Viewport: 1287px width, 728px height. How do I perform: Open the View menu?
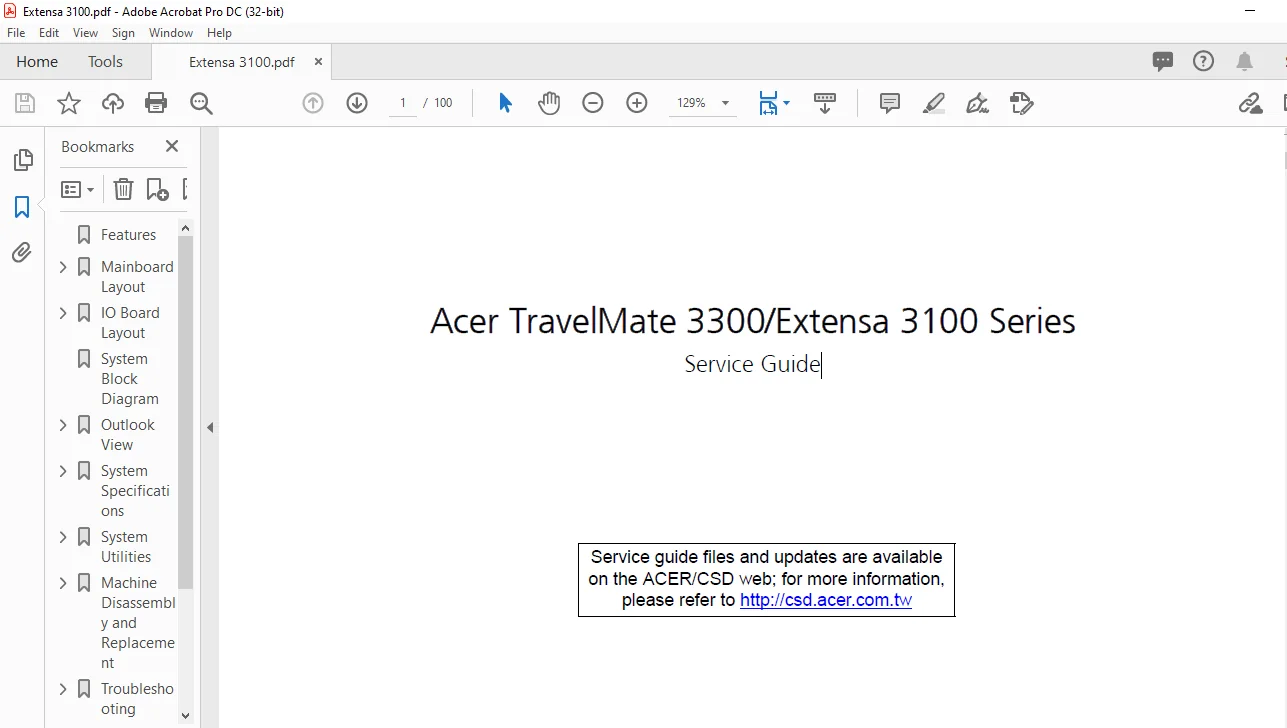pos(85,33)
